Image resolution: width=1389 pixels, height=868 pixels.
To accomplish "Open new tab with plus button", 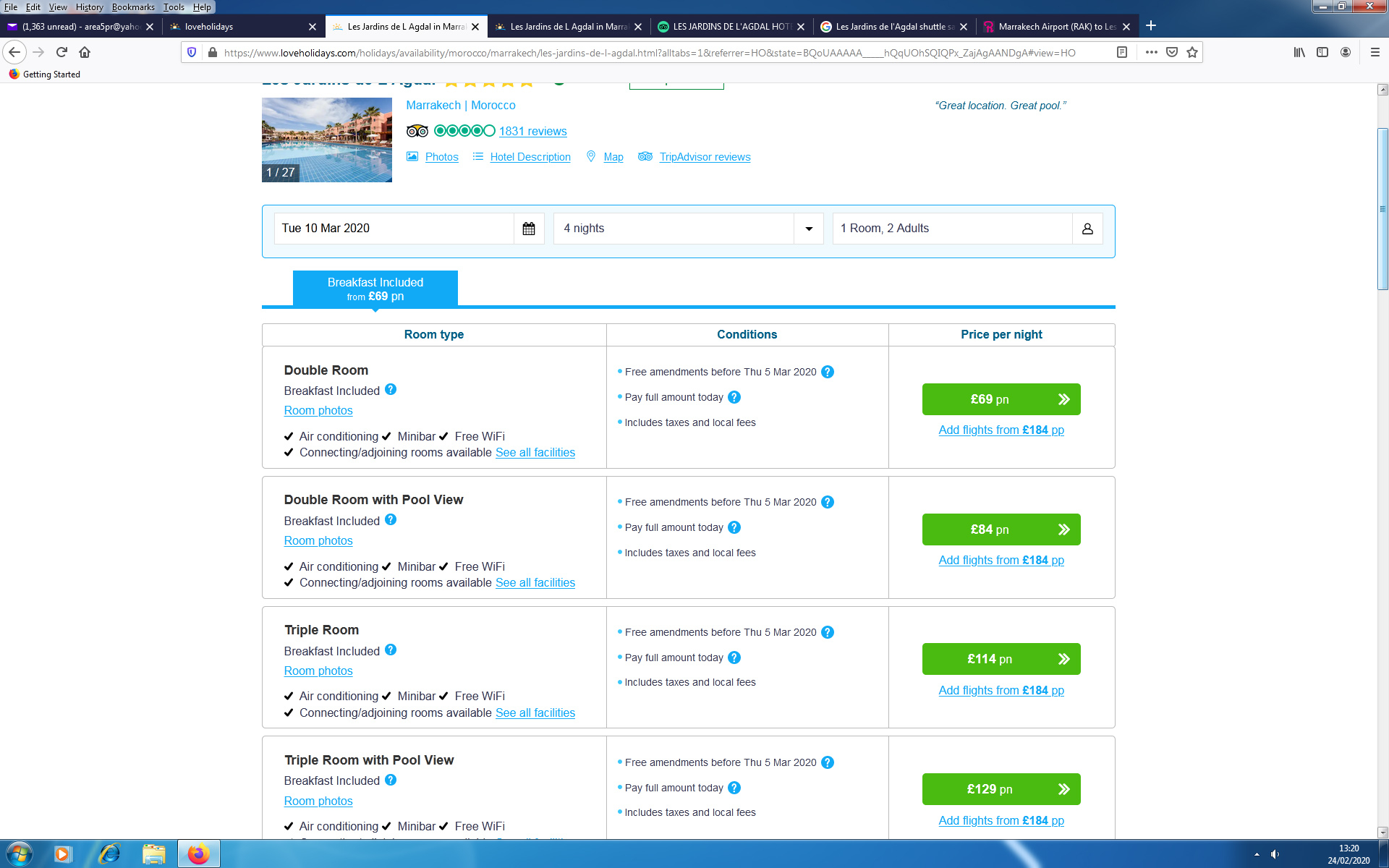I will [x=1151, y=26].
